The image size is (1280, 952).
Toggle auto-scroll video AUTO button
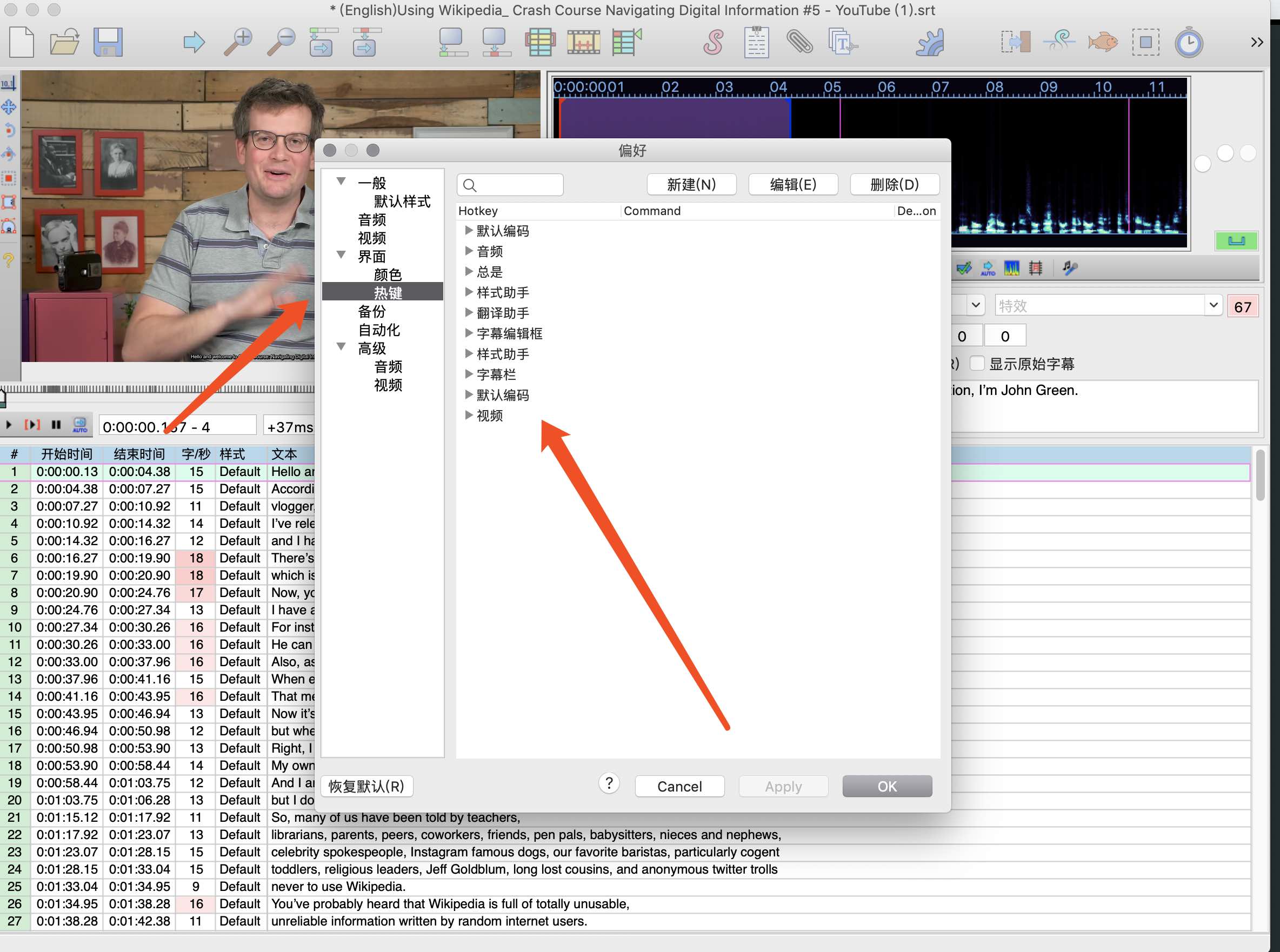click(79, 425)
